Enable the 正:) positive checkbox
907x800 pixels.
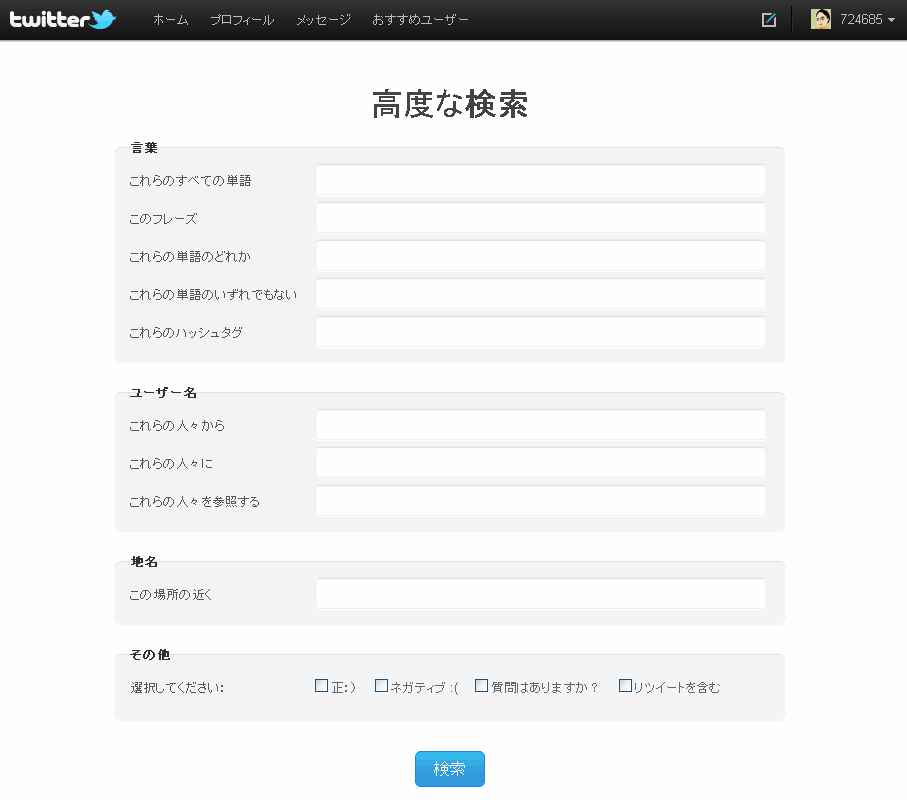coord(318,685)
